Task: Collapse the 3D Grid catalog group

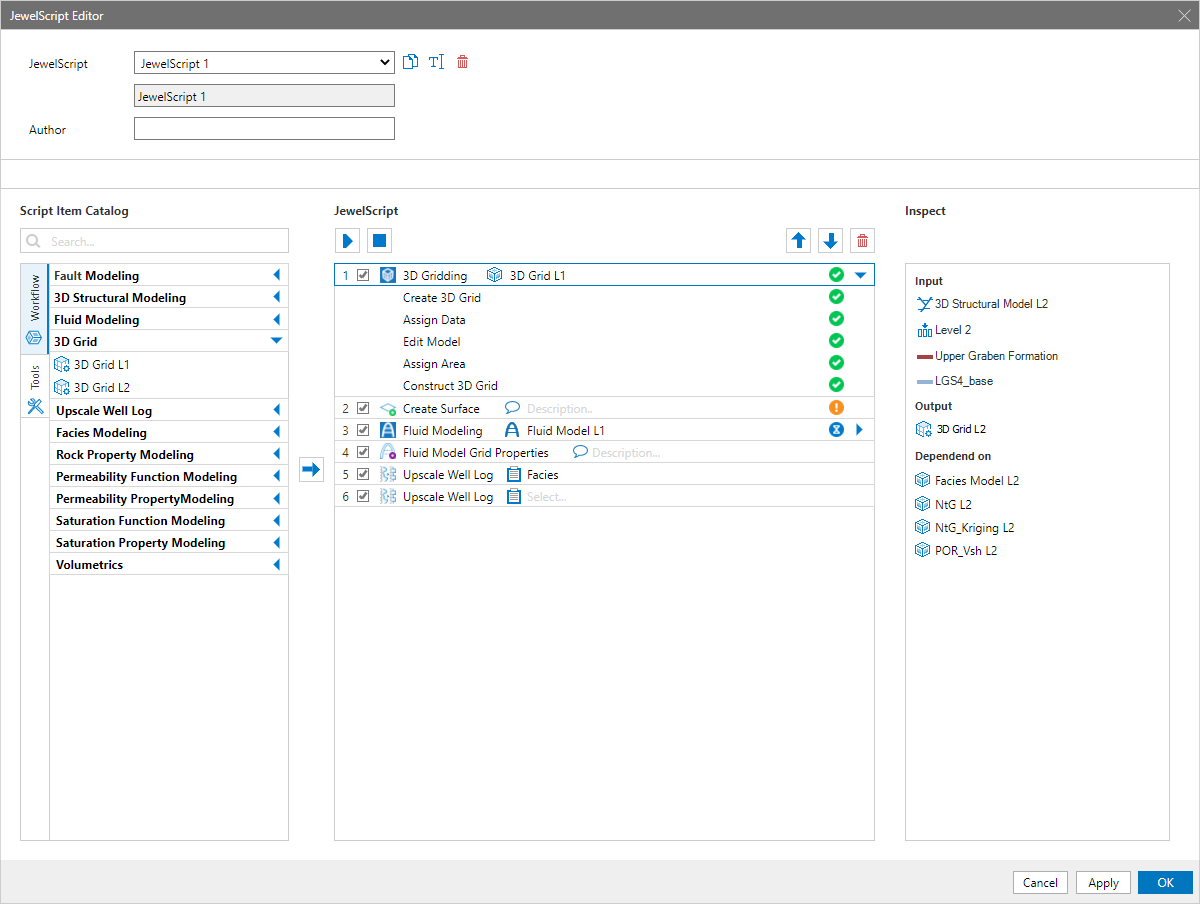Action: pos(276,341)
